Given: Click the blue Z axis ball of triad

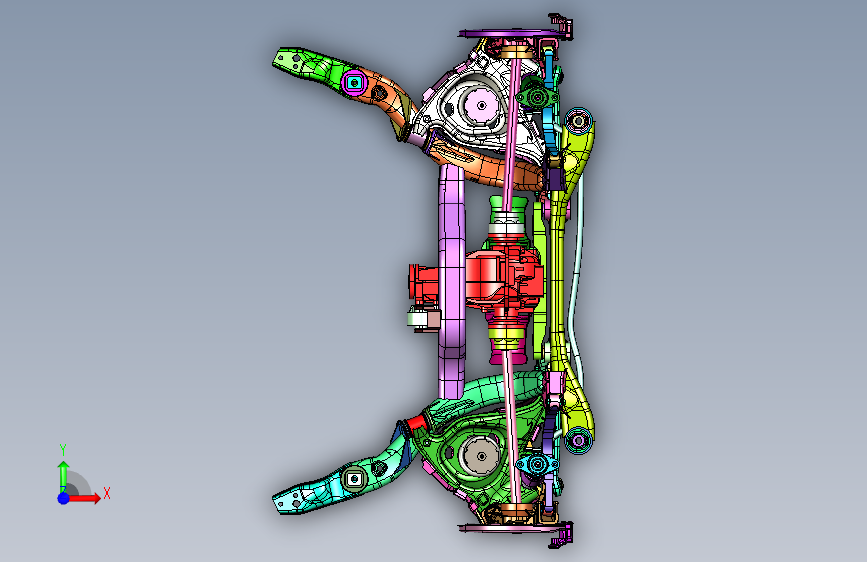Looking at the screenshot, I should (64, 498).
